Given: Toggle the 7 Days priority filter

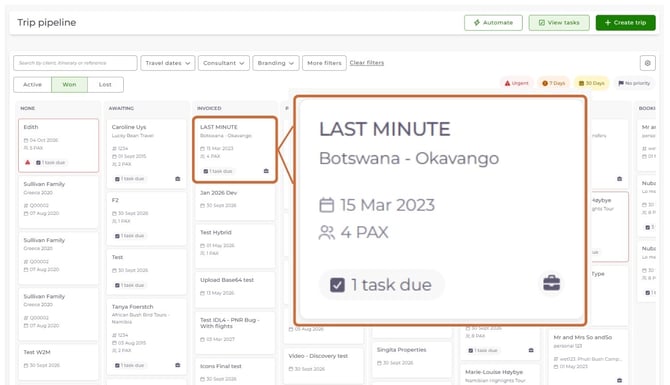Looking at the screenshot, I should click(x=553, y=83).
